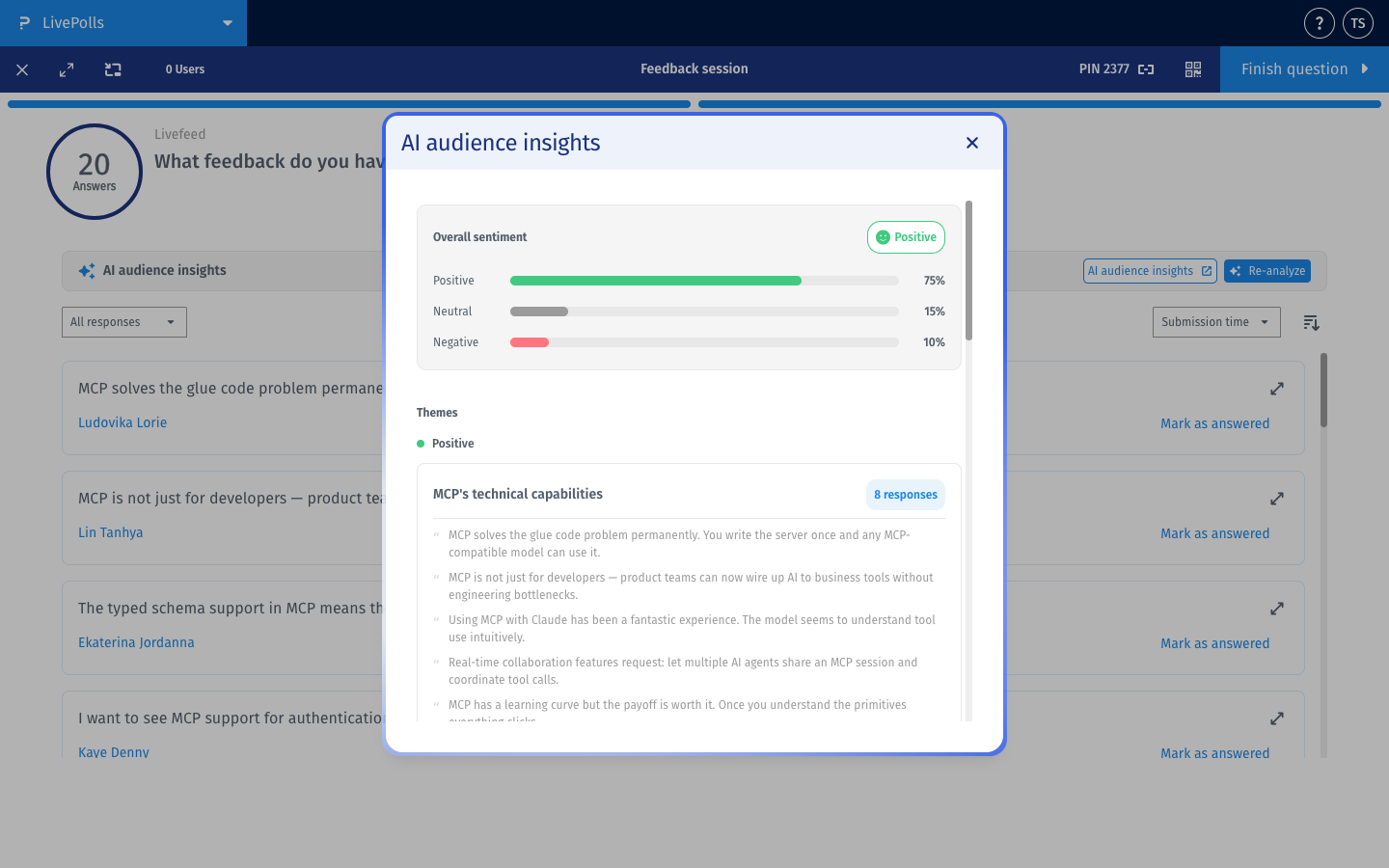
Task: Mark Ekaterina Jordanna's response as answered
Action: [x=1214, y=643]
